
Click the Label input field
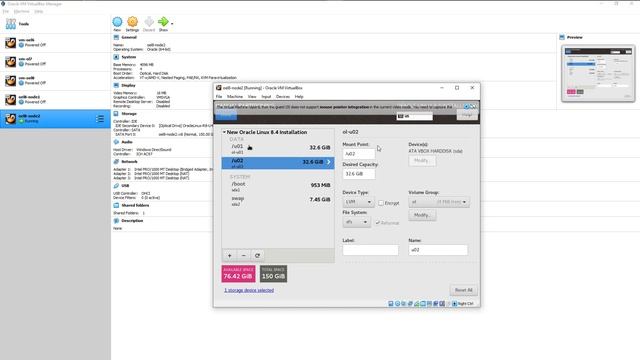point(370,250)
